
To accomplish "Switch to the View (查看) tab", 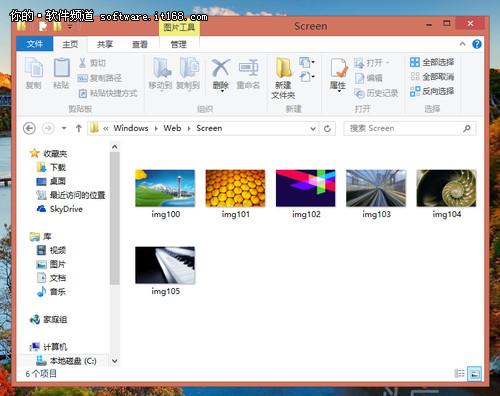I will click(x=140, y=44).
